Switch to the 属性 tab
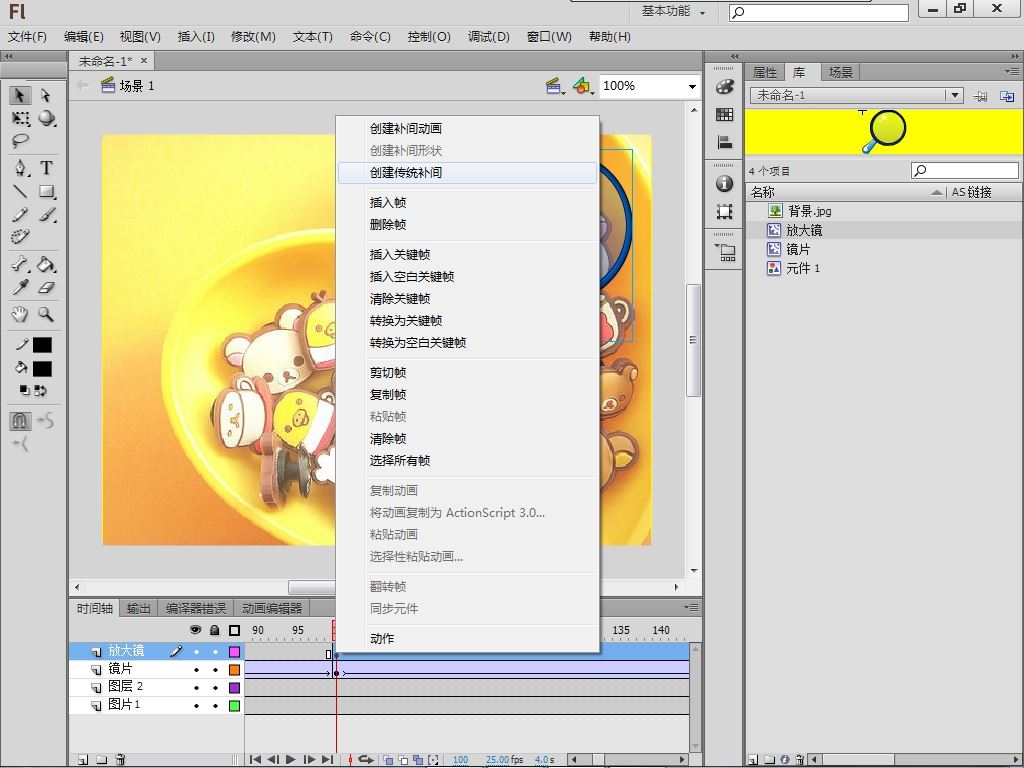Viewport: 1024px width, 768px height. tap(765, 72)
